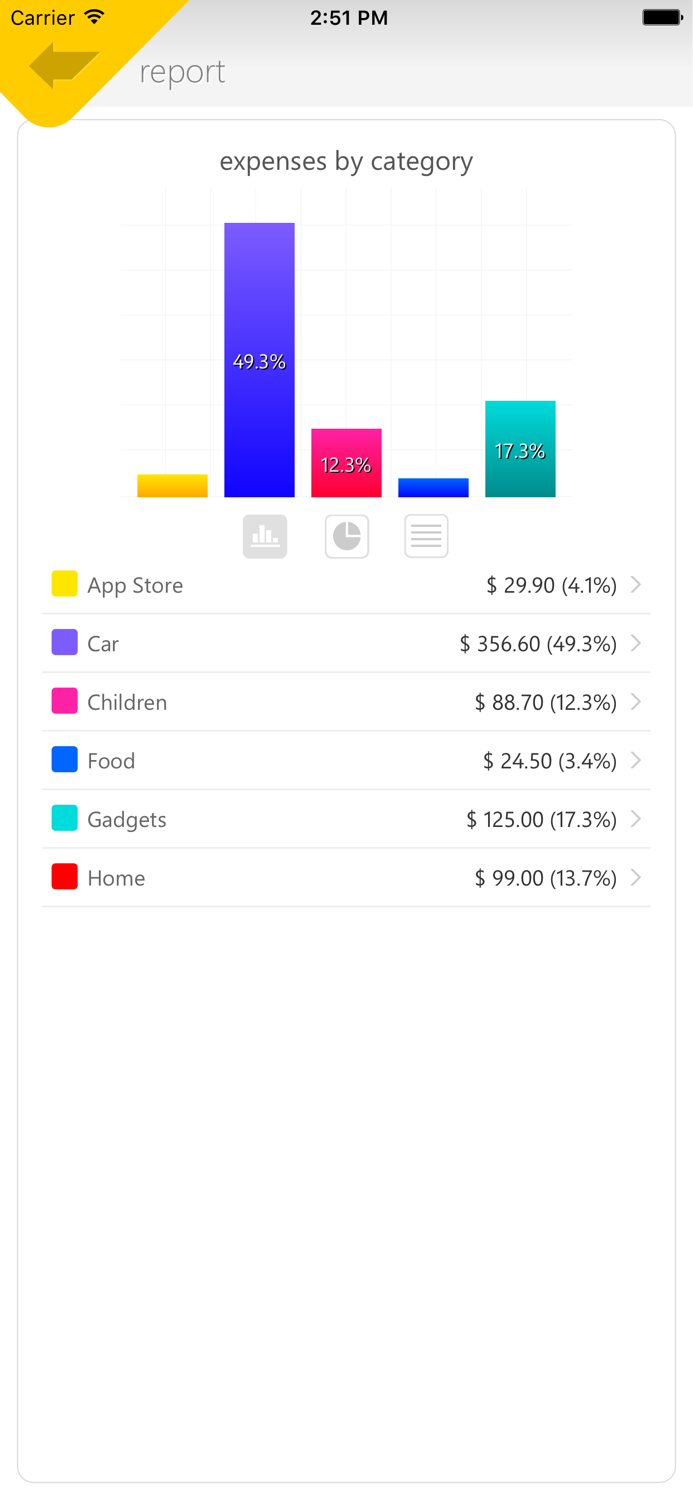Viewport: 693px width, 1500px height.
Task: Select the bar chart view icon
Action: [264, 536]
